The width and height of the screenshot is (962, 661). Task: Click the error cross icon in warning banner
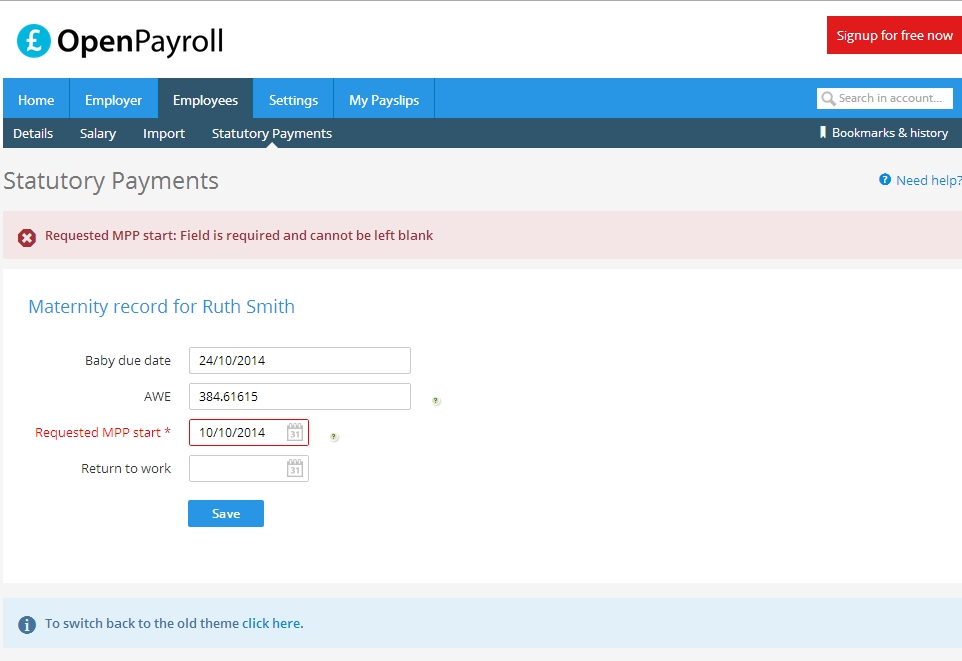[x=26, y=237]
